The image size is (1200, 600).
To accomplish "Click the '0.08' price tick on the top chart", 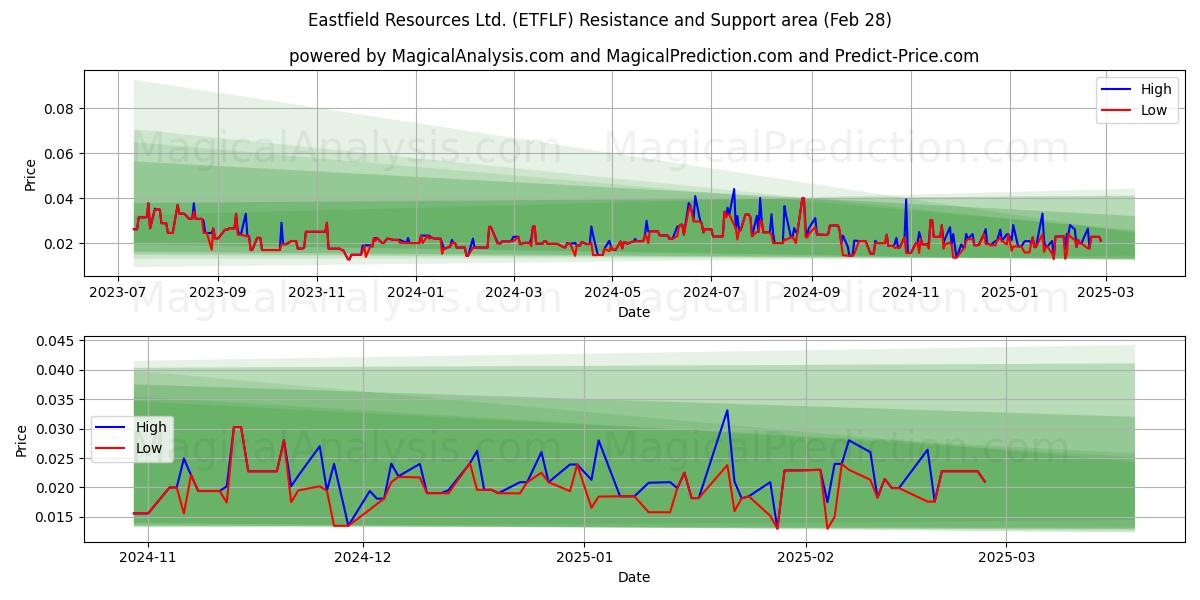I will [61, 108].
